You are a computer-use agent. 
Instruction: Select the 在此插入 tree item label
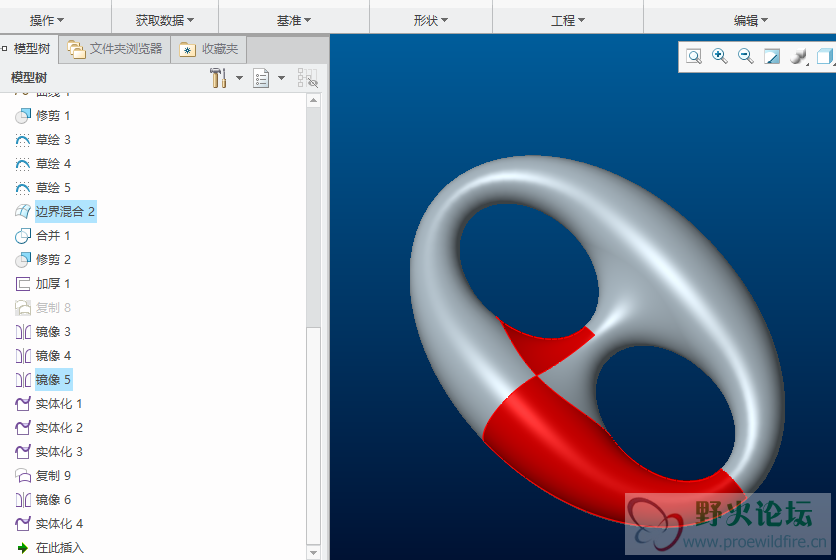[x=60, y=548]
